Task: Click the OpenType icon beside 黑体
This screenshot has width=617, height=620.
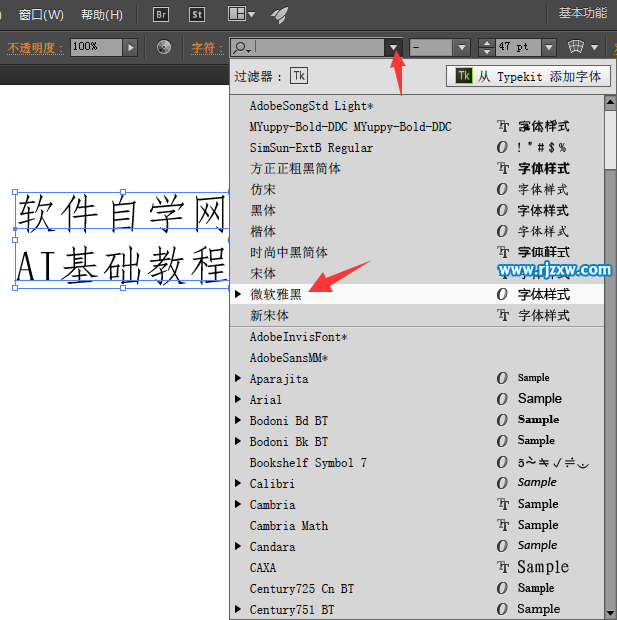Action: coord(502,210)
